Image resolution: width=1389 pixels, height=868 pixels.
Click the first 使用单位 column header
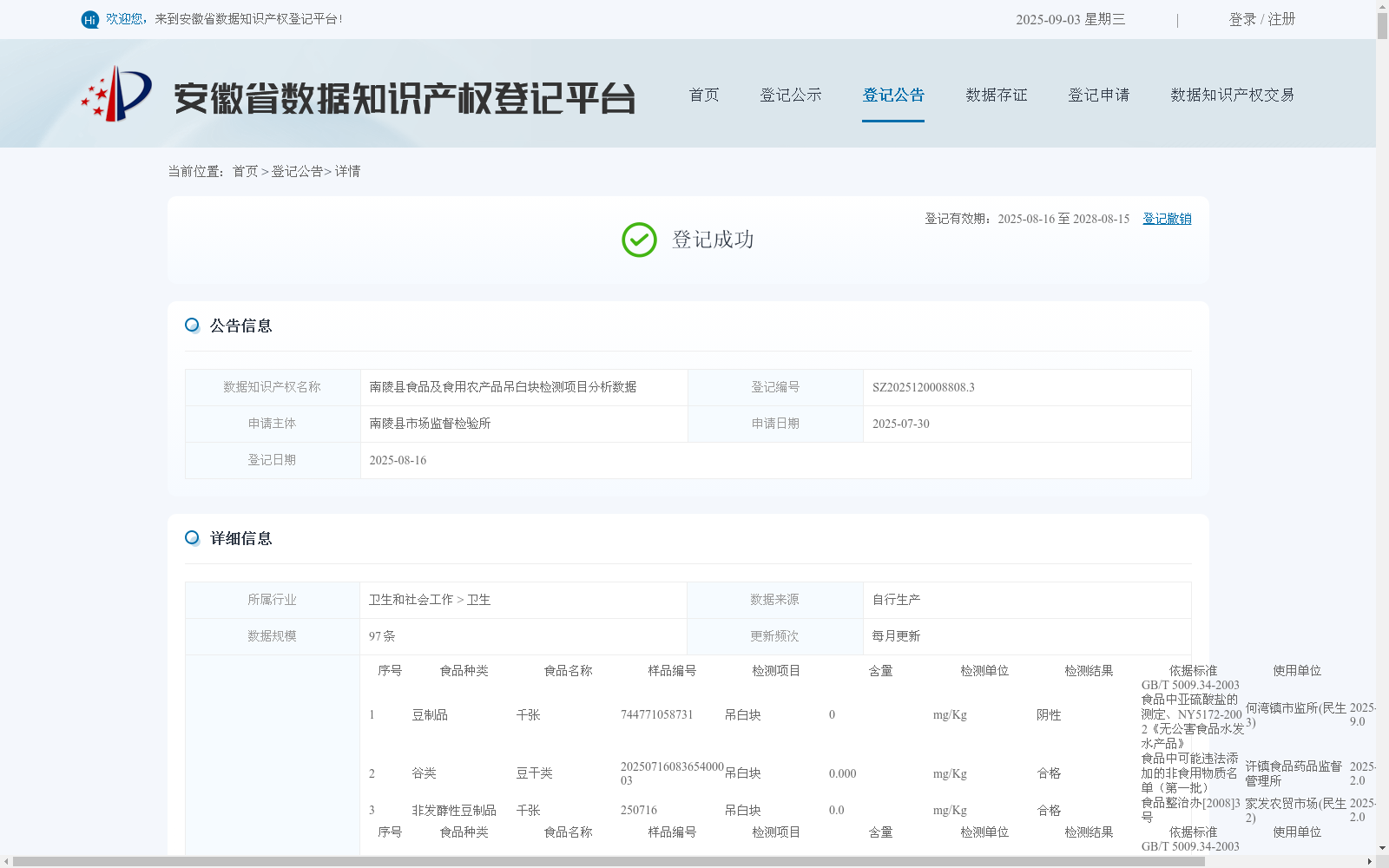tap(1297, 671)
